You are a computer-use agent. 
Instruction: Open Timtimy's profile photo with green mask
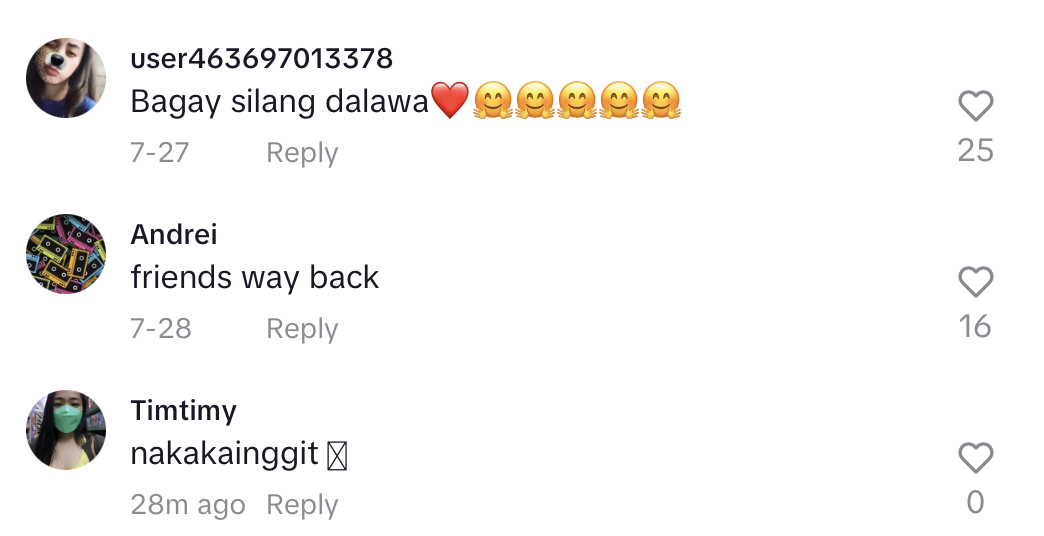pos(66,430)
